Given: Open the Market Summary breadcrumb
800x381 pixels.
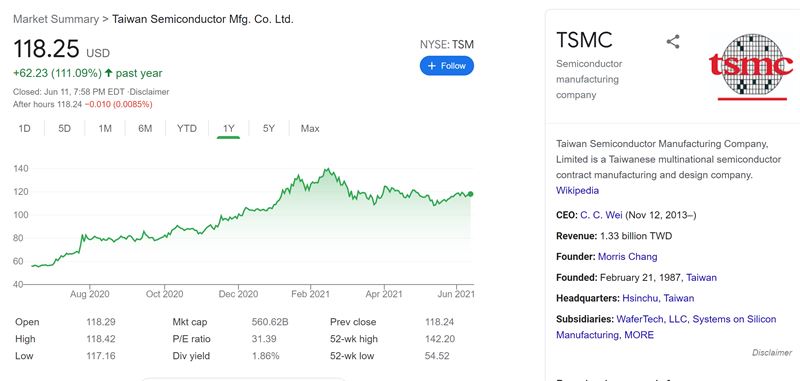Looking at the screenshot, I should coord(56,19).
